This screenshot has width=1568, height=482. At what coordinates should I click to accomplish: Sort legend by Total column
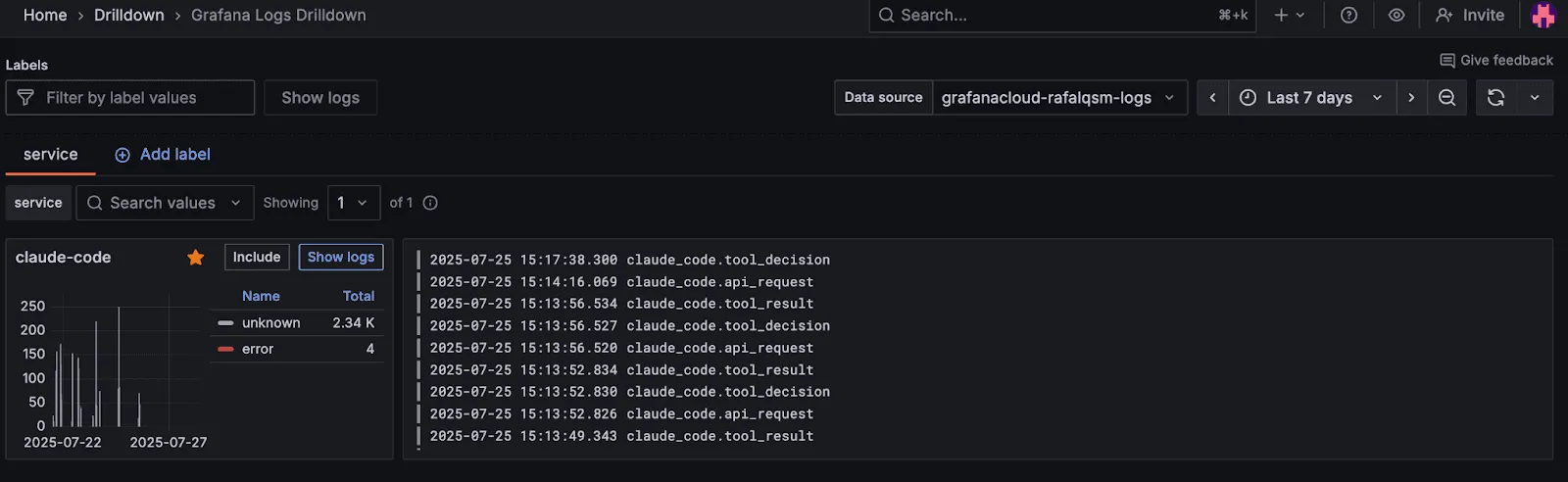(x=359, y=295)
